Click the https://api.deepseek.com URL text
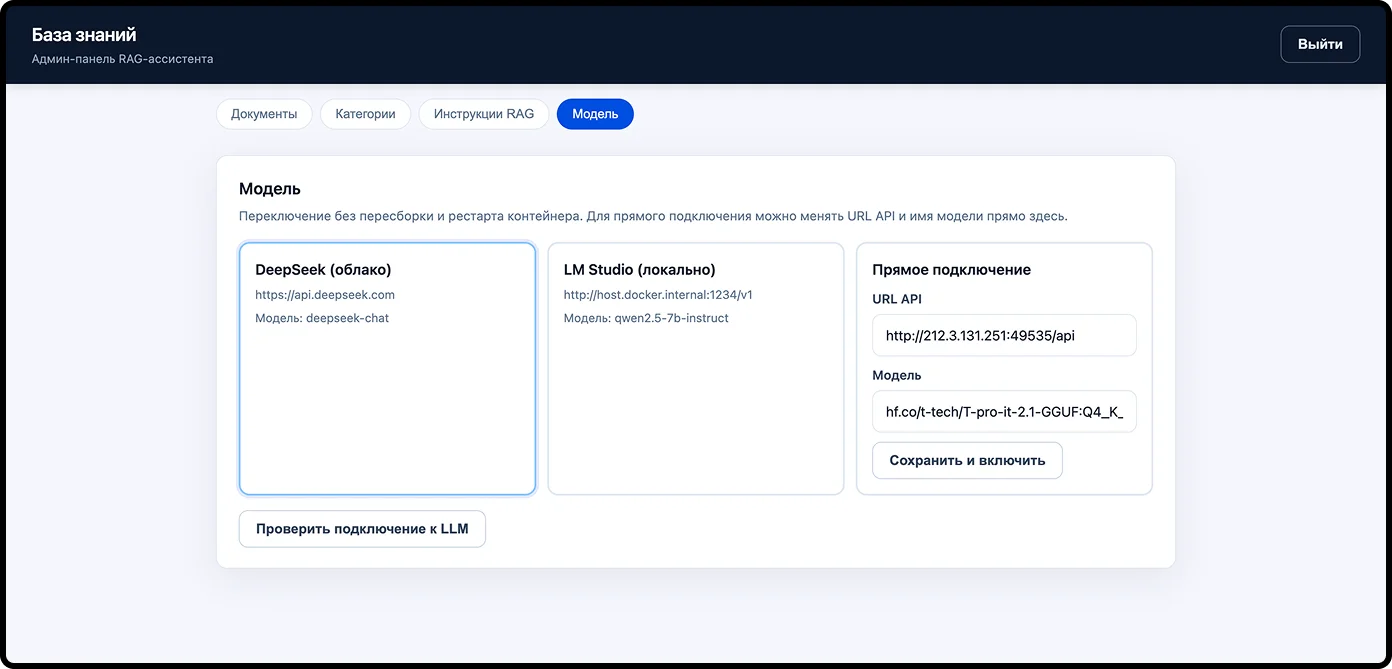The image size is (1392, 669). (x=325, y=295)
